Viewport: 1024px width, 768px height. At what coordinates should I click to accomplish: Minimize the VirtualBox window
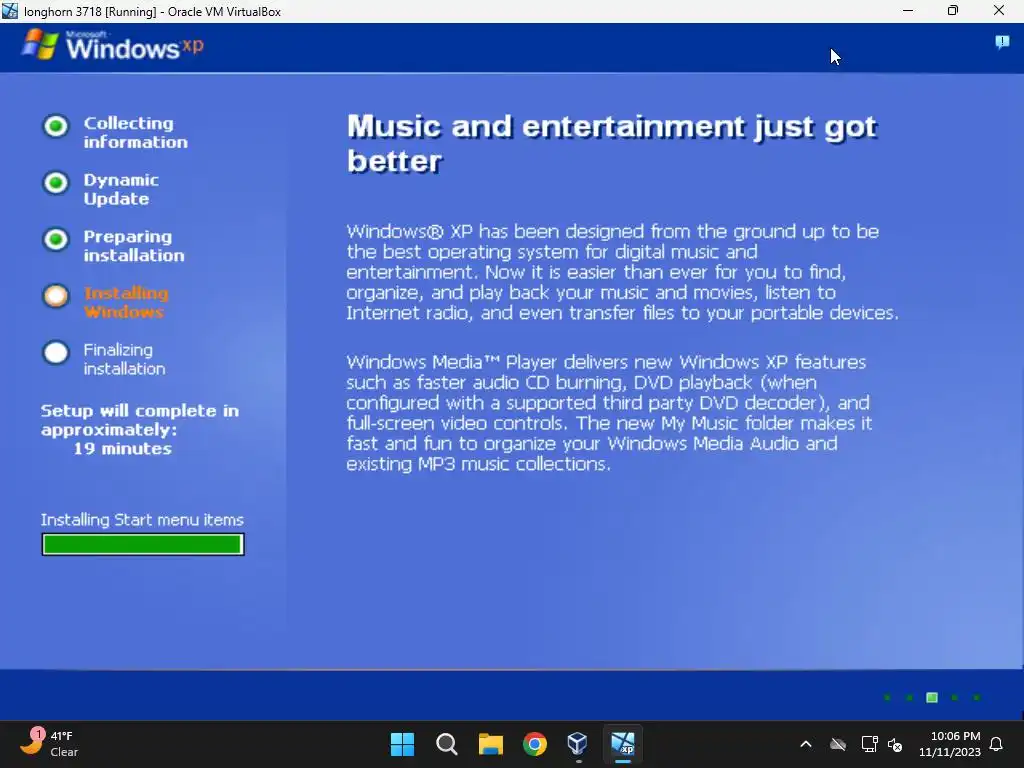[908, 10]
